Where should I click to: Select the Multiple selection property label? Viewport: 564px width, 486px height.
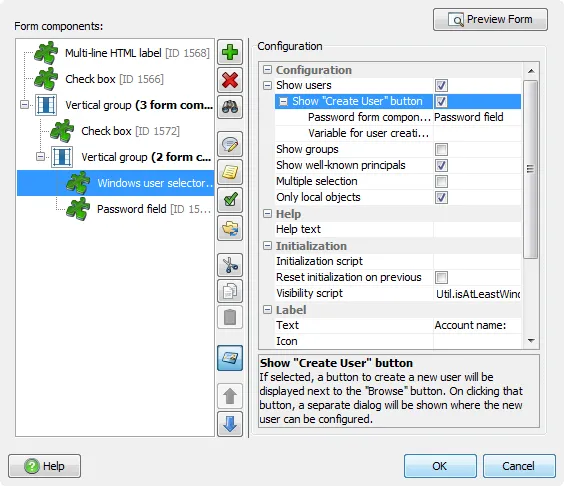317,181
